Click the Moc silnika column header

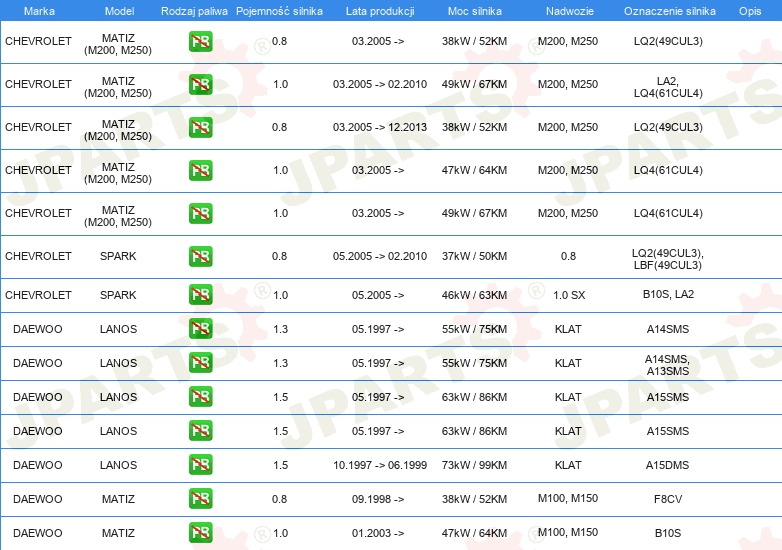tap(474, 10)
